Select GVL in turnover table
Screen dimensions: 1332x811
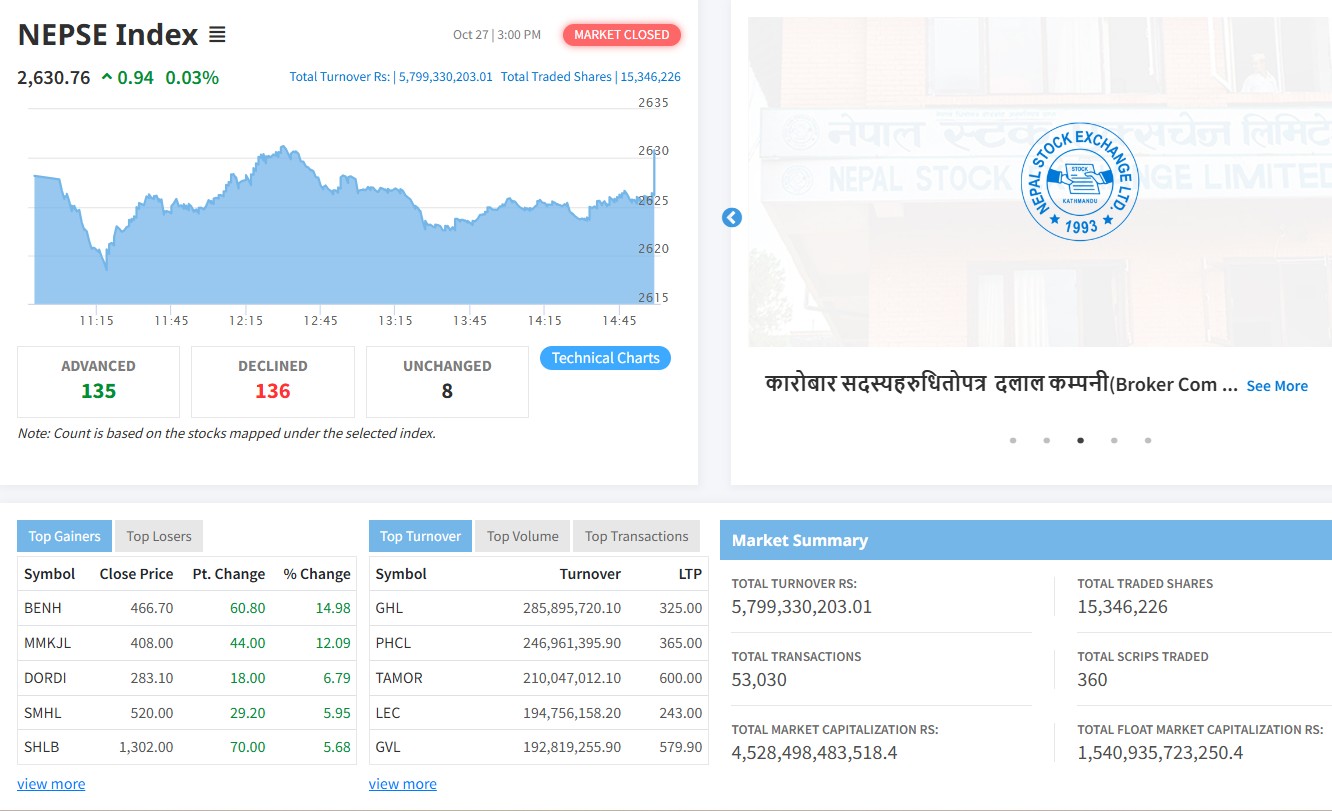(x=389, y=747)
